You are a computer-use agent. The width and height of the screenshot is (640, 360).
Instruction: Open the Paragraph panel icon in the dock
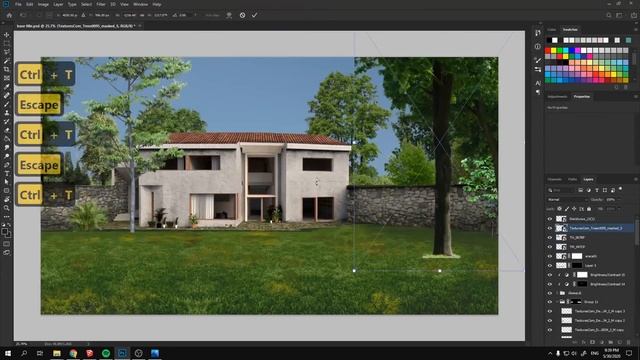tap(538, 92)
